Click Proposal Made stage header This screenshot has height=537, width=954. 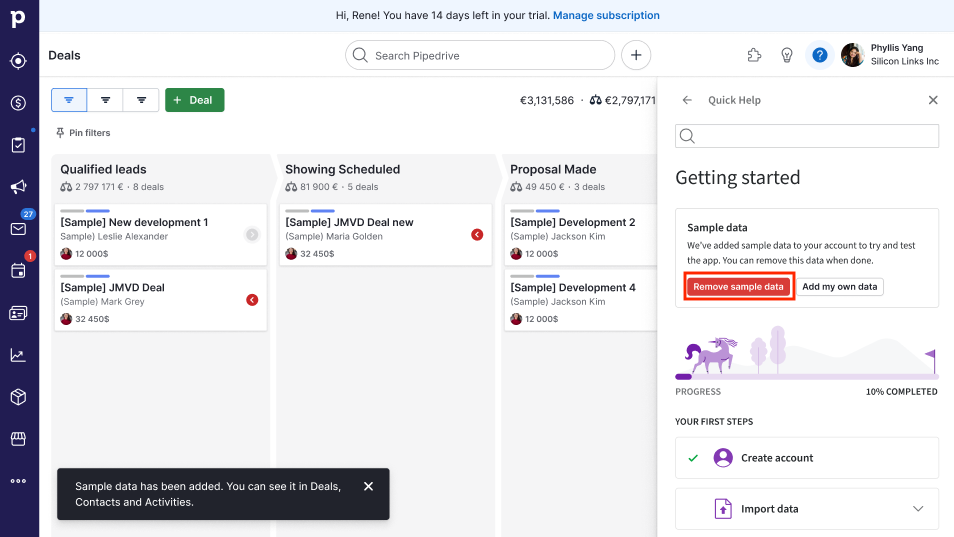(553, 169)
